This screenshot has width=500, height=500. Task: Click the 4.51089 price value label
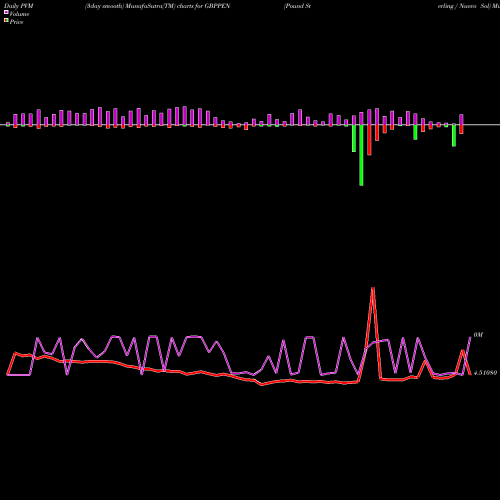coord(485,373)
